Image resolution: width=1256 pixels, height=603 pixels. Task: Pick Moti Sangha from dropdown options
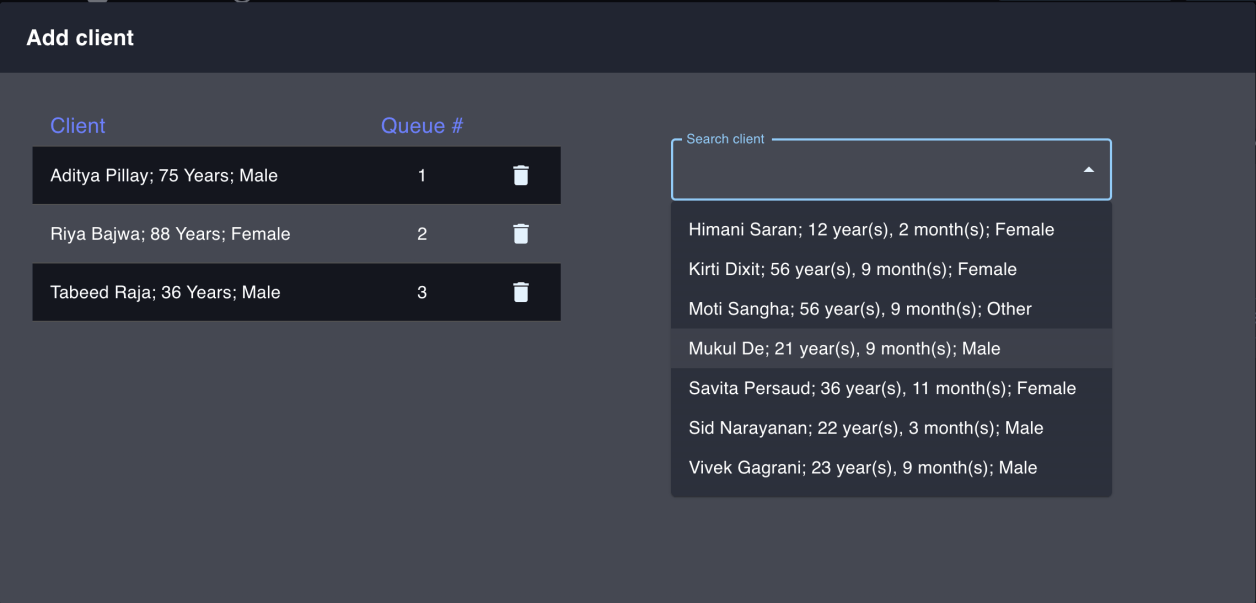coord(860,309)
